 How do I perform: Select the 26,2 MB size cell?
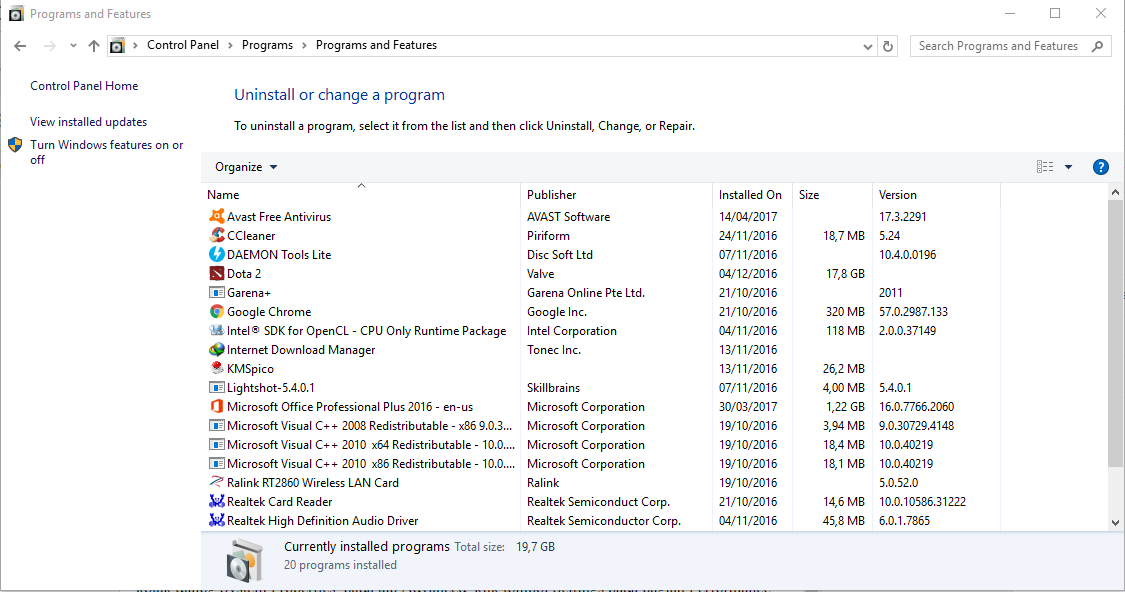click(844, 368)
